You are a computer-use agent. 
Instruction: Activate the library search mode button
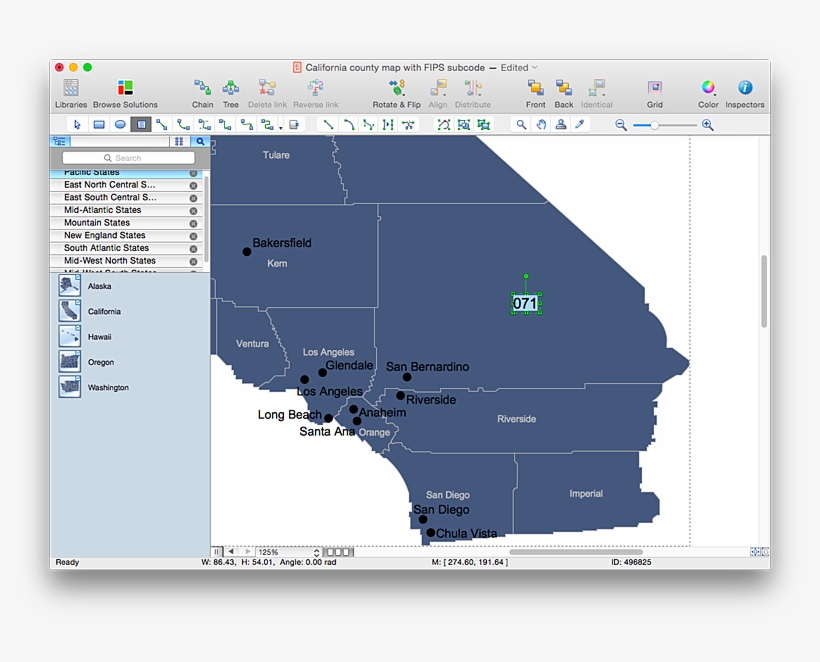click(200, 141)
